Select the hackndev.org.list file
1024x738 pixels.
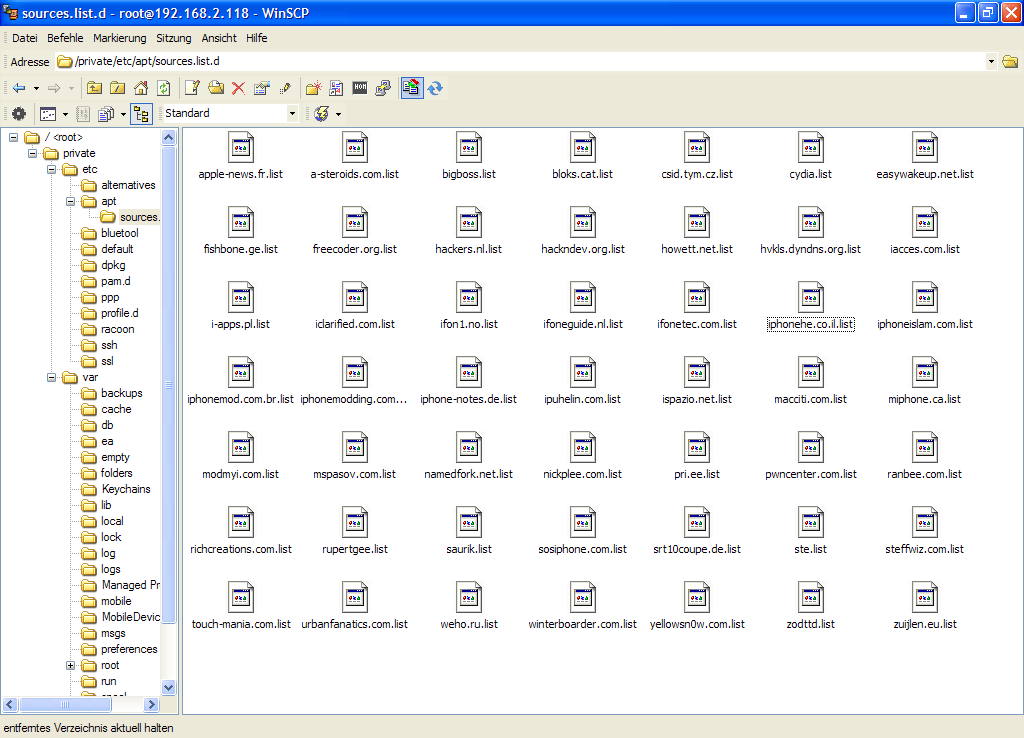point(583,232)
